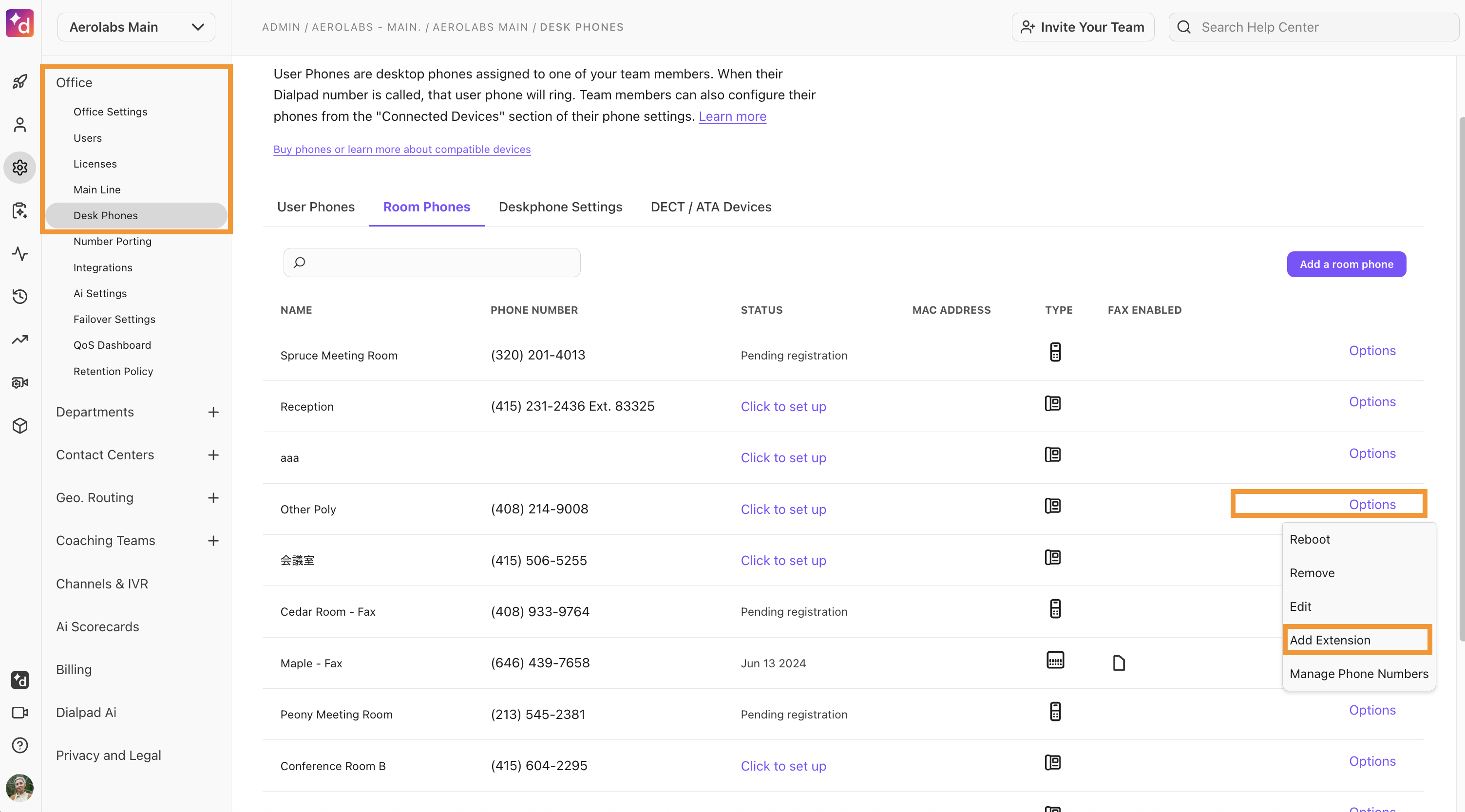Expand Coaching Teams with the plus icon
This screenshot has height=812, width=1465.
click(x=213, y=540)
